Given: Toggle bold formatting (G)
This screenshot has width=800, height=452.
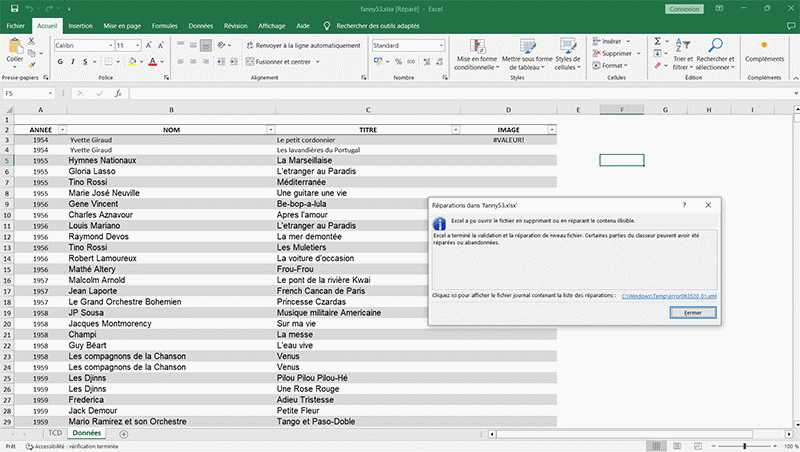Looking at the screenshot, I should coord(60,61).
